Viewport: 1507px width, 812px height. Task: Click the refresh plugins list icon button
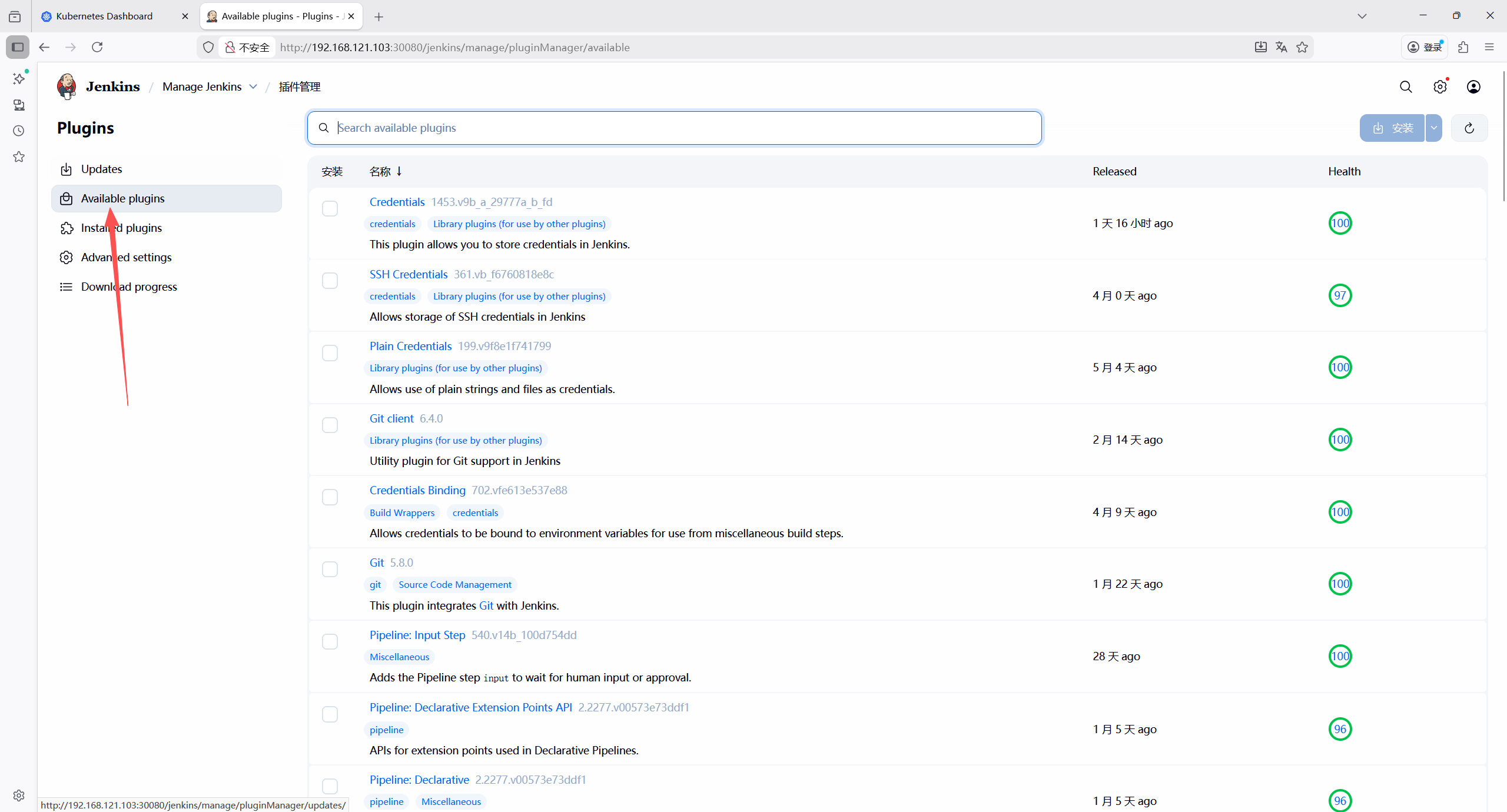[x=1469, y=128]
